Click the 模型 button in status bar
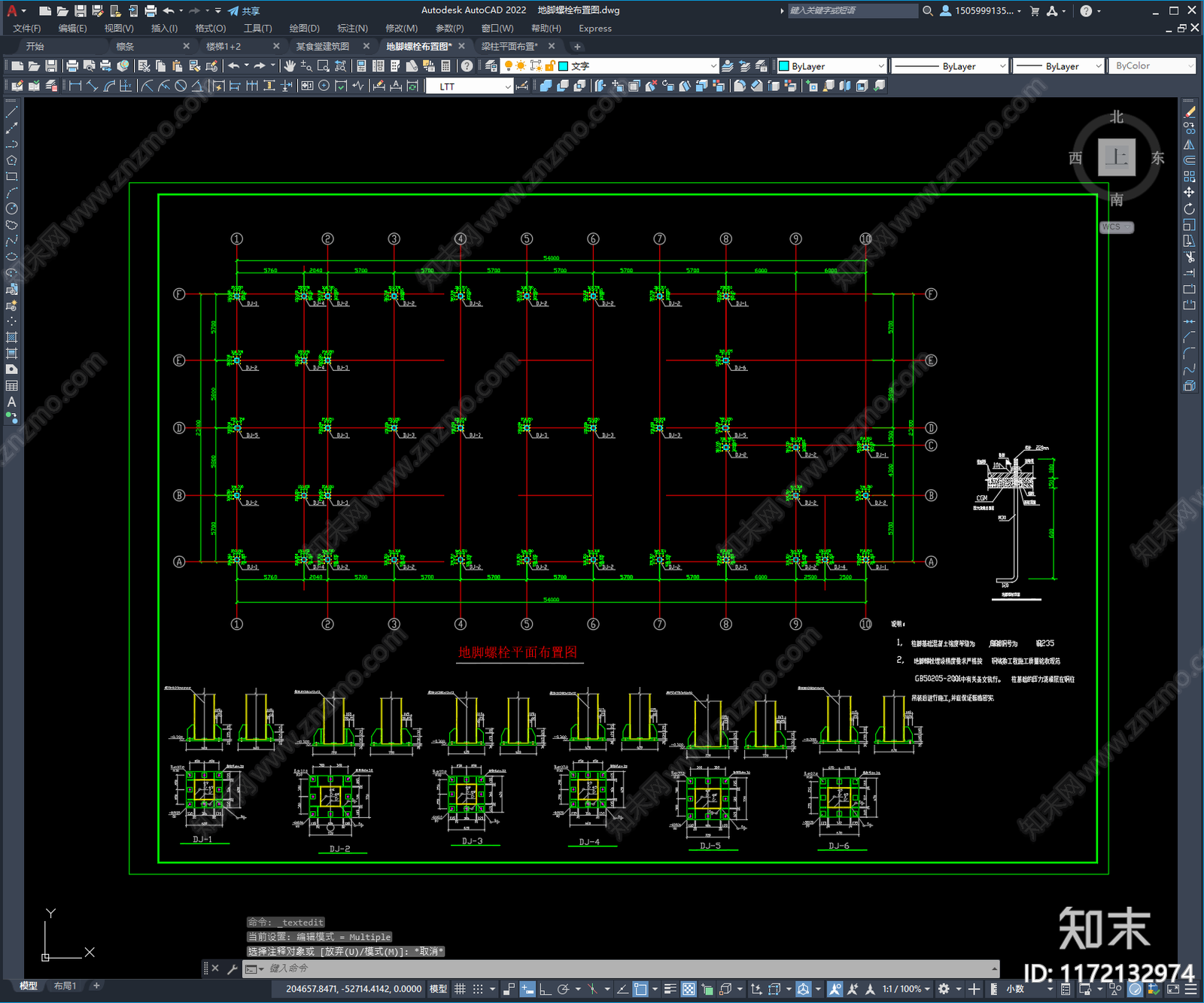1204x1003 pixels. (438, 989)
